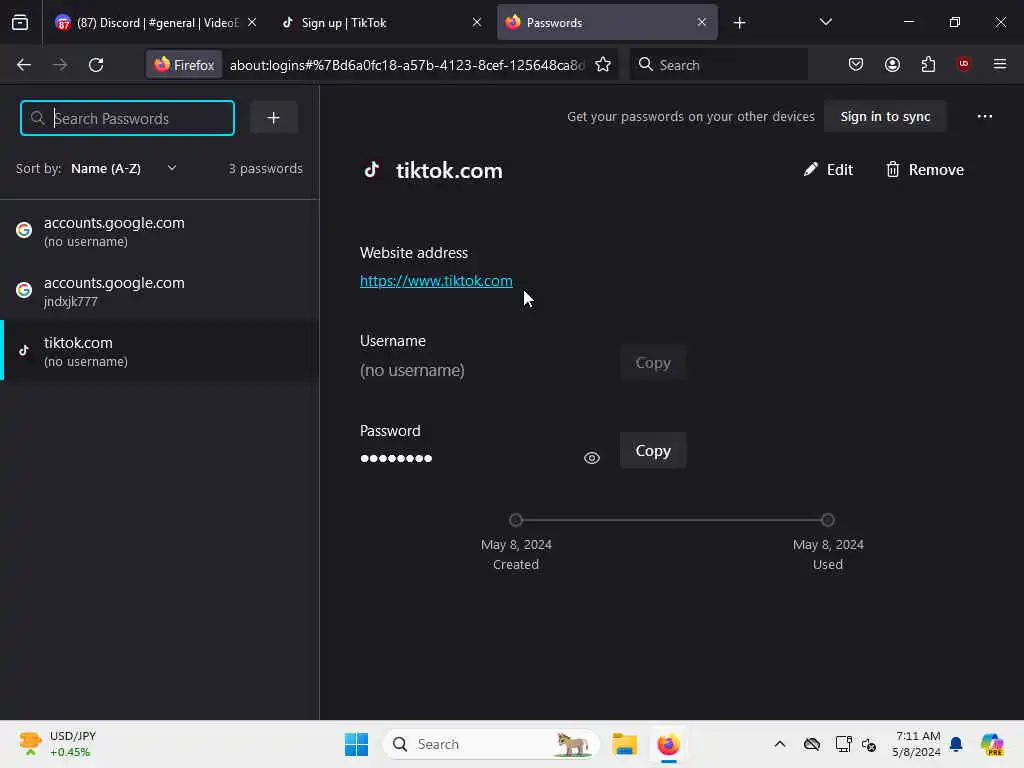The width and height of the screenshot is (1024, 768).
Task: Select accounts.google.com entry jndxjk777
Action: coord(160,291)
